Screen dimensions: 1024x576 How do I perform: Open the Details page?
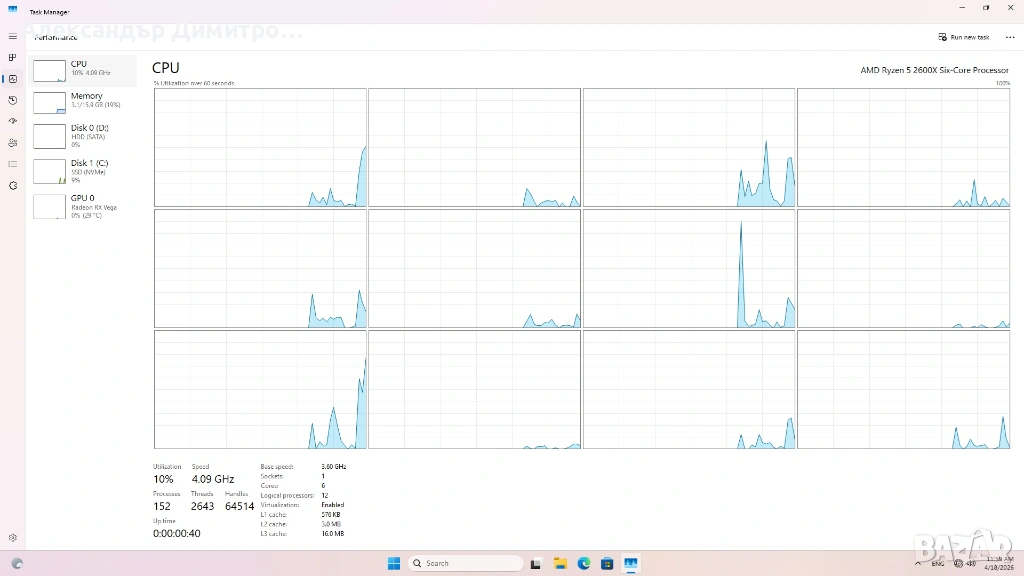pos(12,163)
